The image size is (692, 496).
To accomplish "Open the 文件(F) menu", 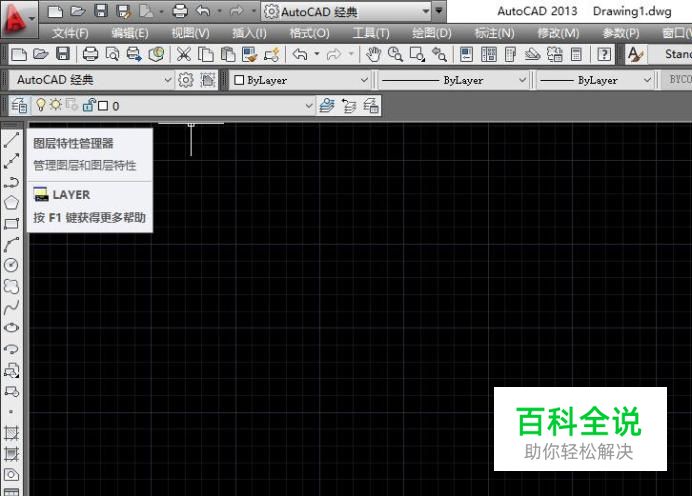I will tap(70, 33).
